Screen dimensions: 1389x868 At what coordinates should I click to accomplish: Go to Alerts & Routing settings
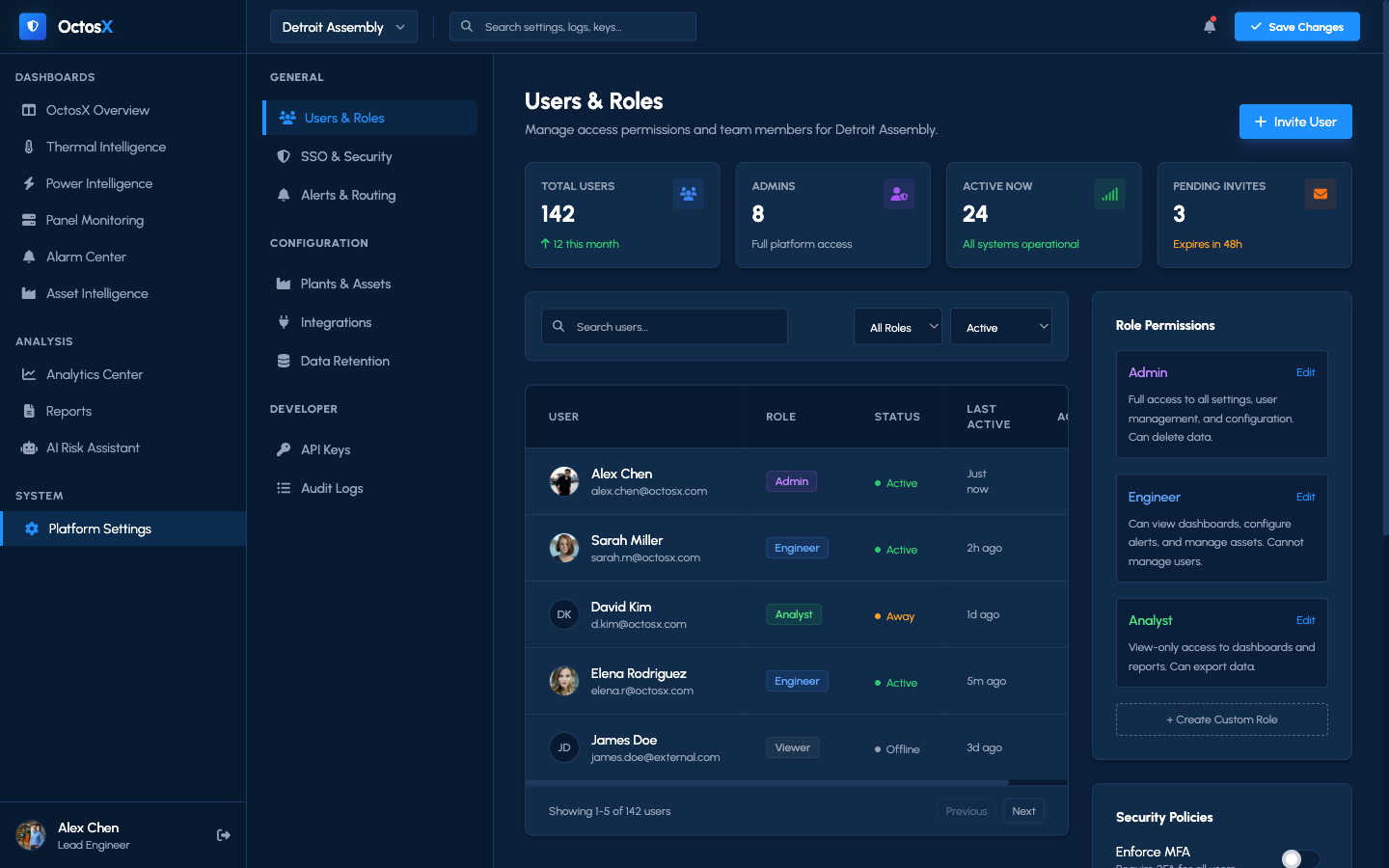370,195
